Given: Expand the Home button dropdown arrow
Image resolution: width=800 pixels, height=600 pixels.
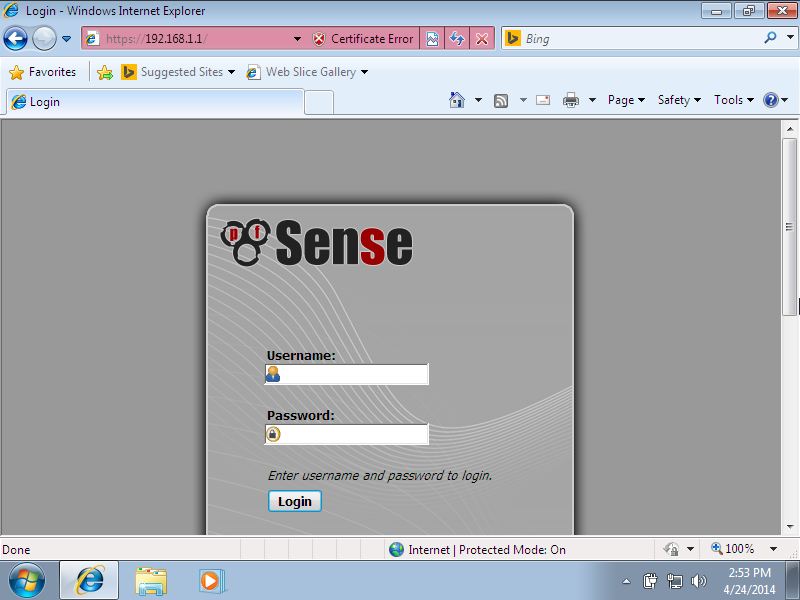Looking at the screenshot, I should 478,100.
